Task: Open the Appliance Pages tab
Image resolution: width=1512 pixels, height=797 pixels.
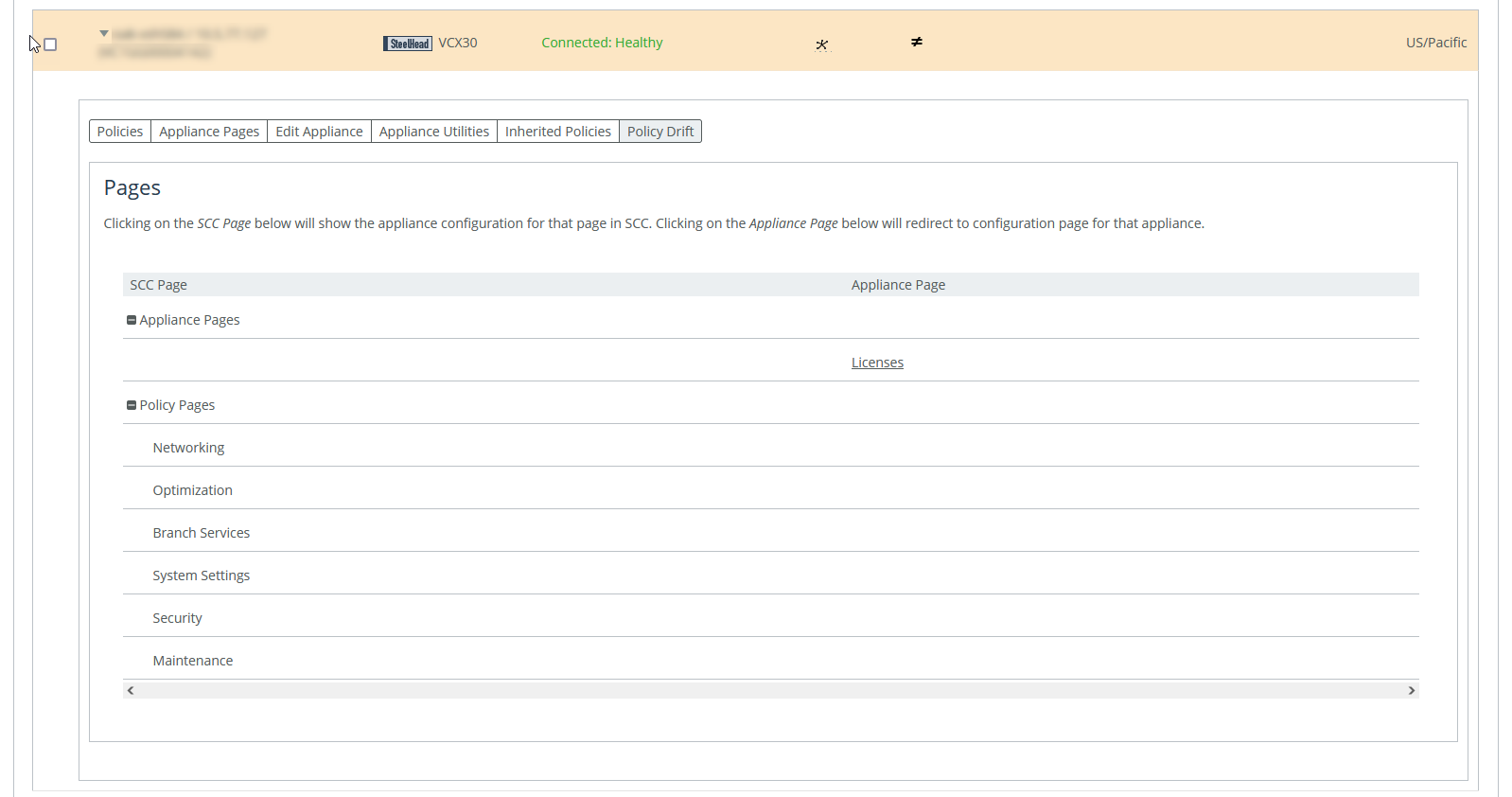Action: point(209,132)
